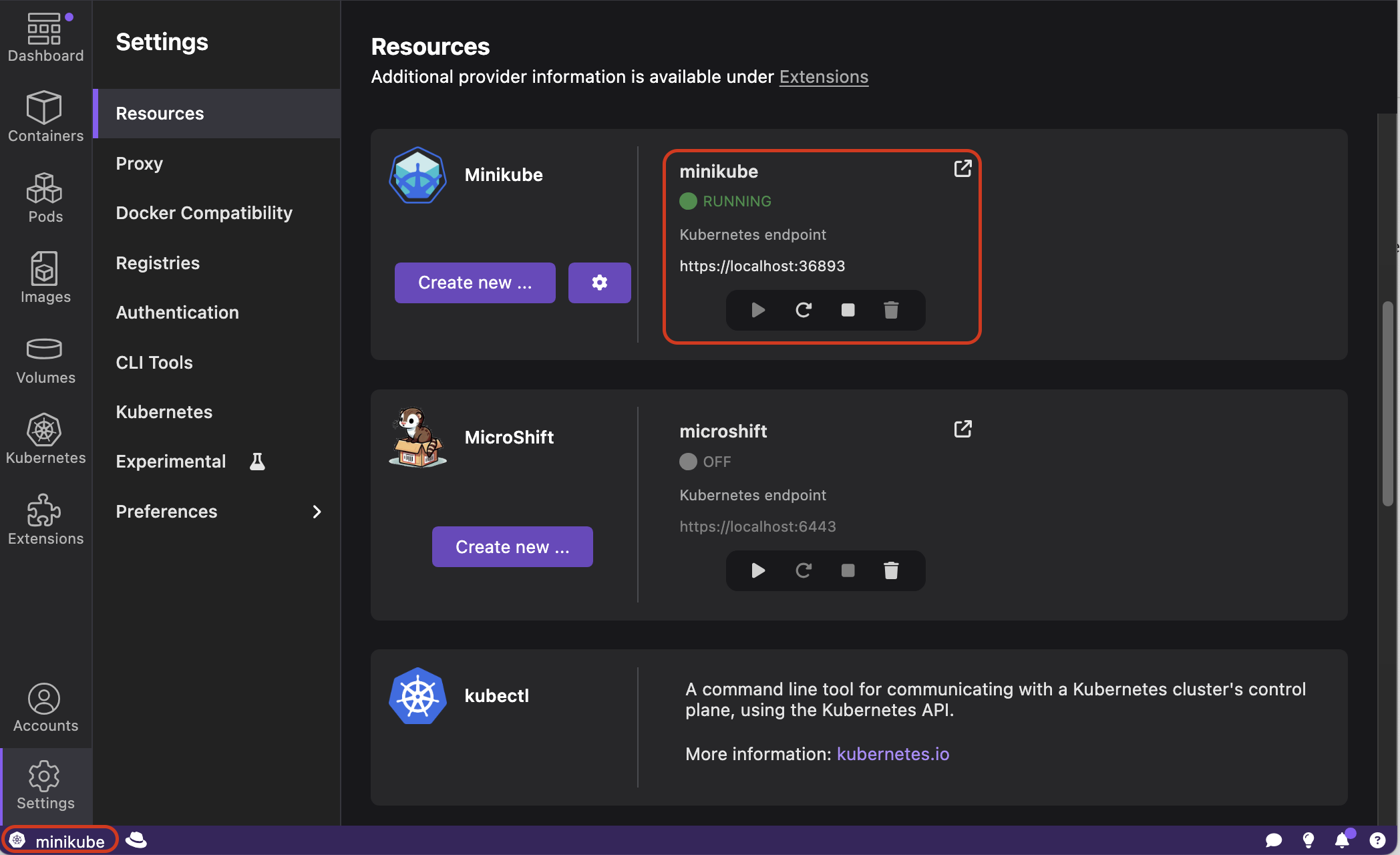Open notifications bell in status bar
Viewport: 1400px width, 855px height.
1341,840
